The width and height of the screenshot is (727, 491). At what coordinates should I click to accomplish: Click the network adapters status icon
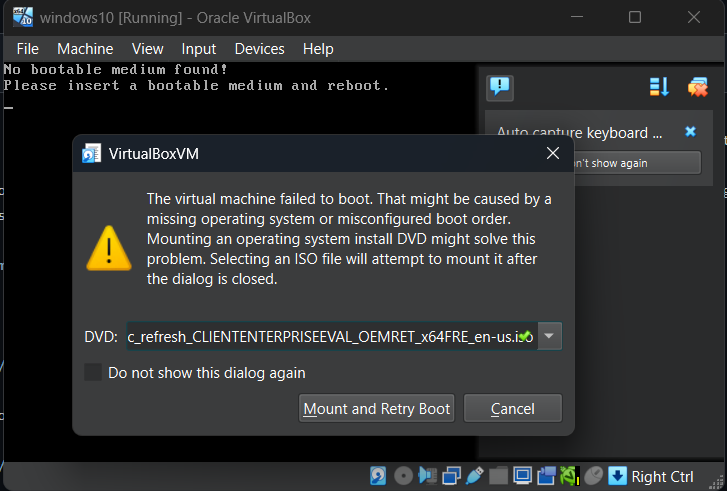(451, 476)
